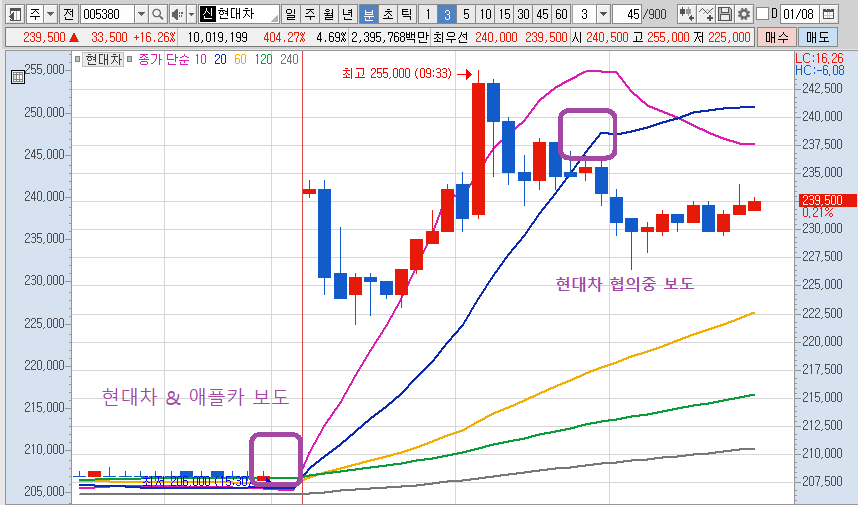Click the 매도 sell button
This screenshot has height=505, width=858.
pos(818,37)
